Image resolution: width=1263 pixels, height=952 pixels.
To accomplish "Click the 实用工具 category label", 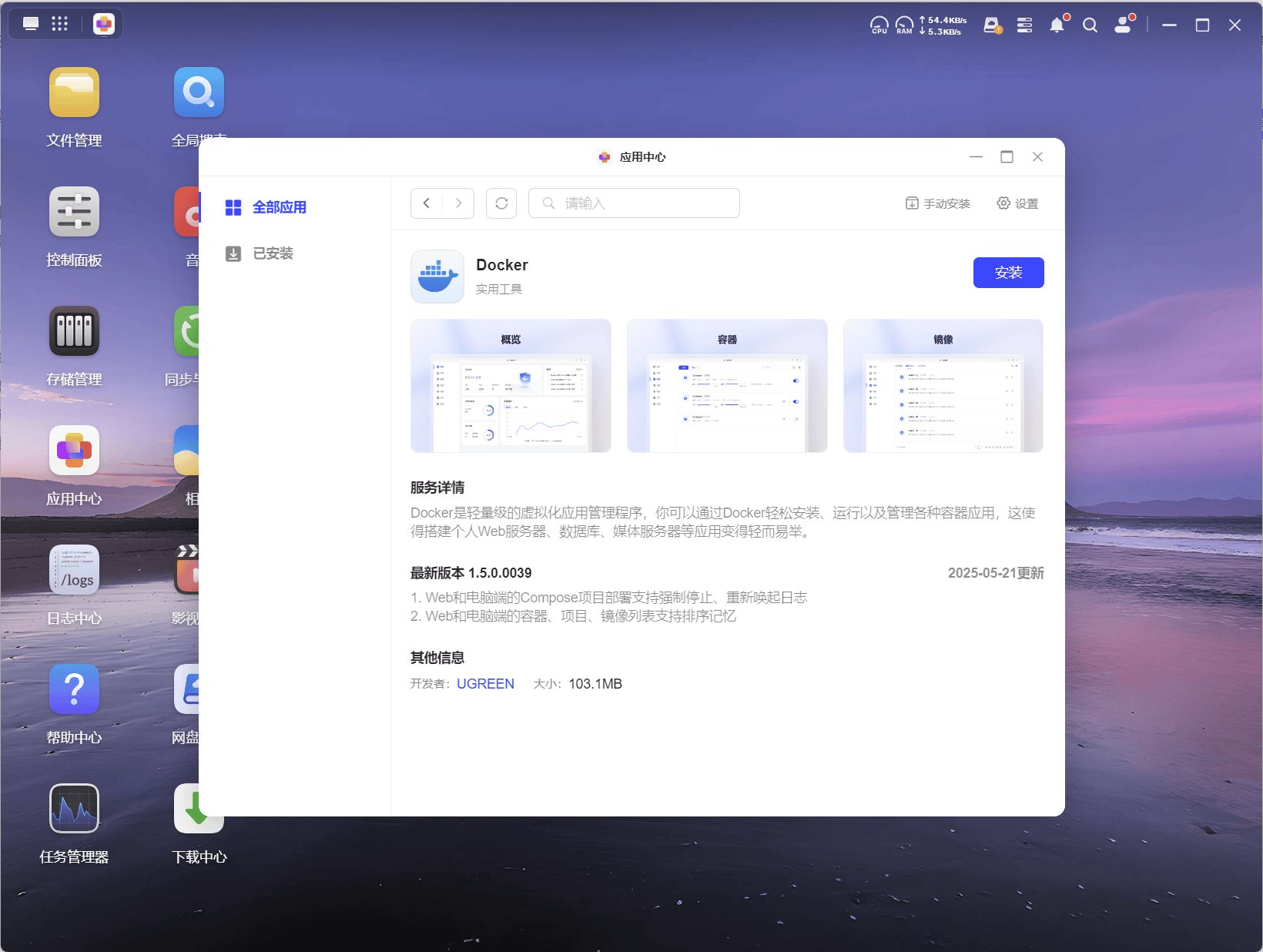I will pos(499,290).
